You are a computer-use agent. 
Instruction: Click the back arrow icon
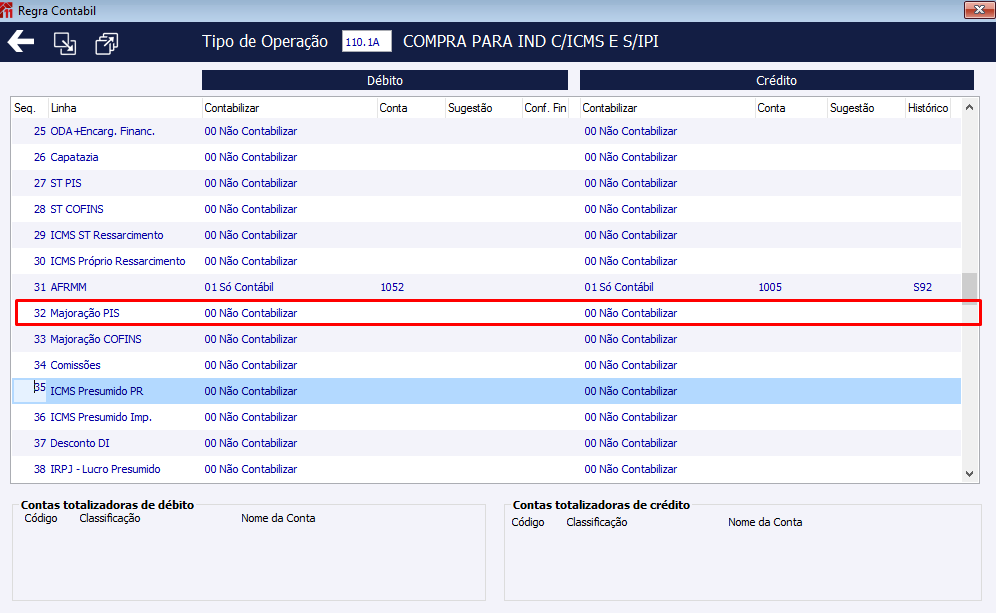[x=21, y=42]
